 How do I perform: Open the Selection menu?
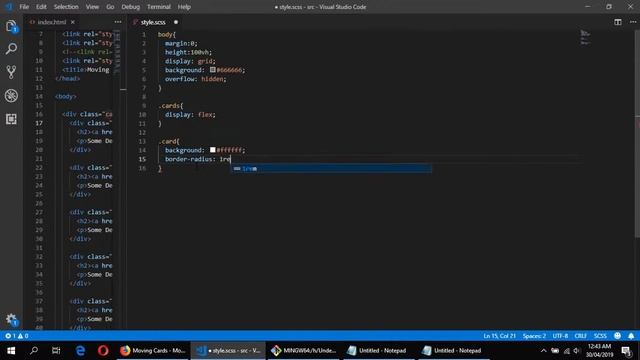66,7
